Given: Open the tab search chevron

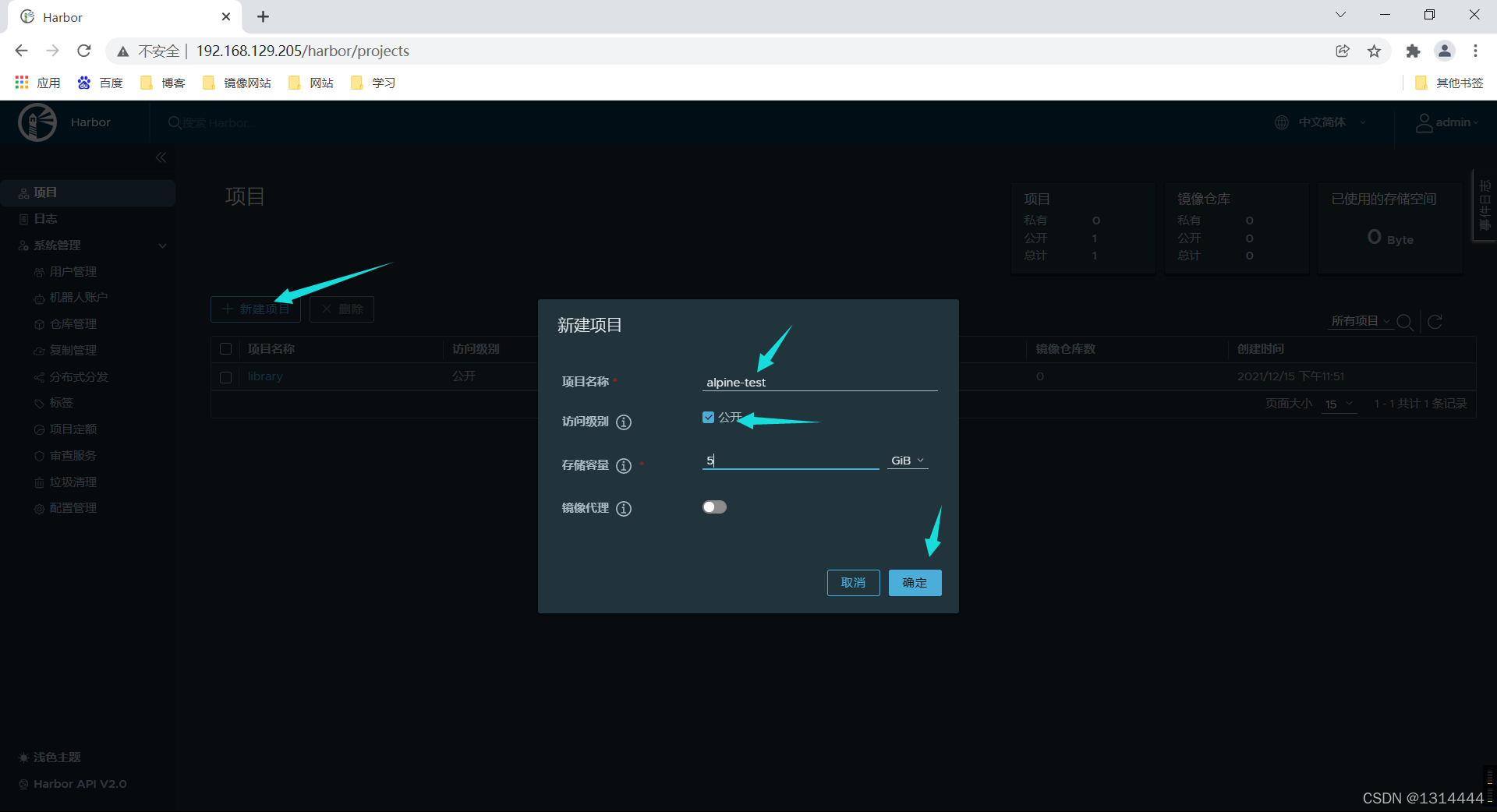Looking at the screenshot, I should pyautogui.click(x=1340, y=15).
